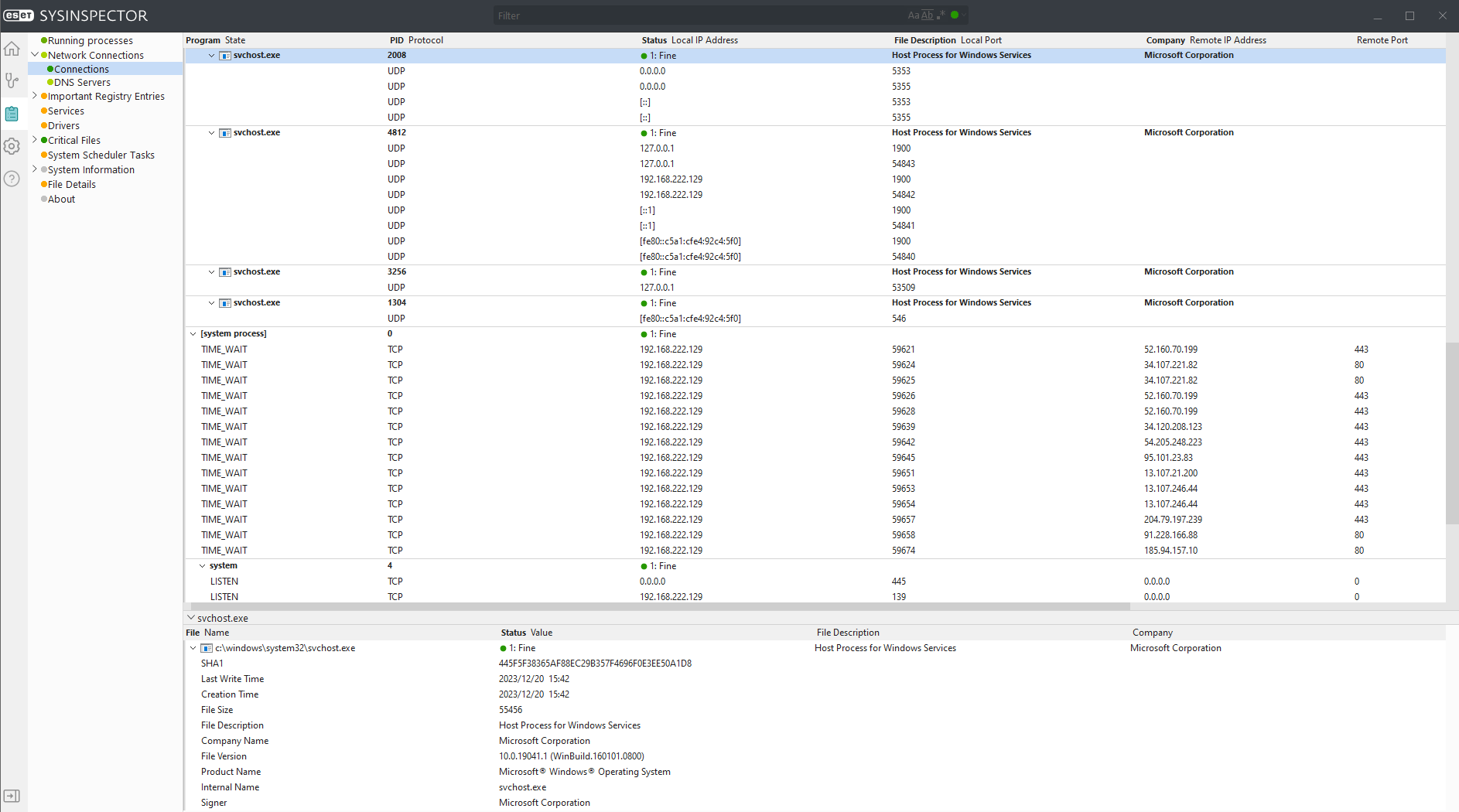Image resolution: width=1459 pixels, height=812 pixels.
Task: Collapse the [system process] group
Action: click(x=193, y=334)
